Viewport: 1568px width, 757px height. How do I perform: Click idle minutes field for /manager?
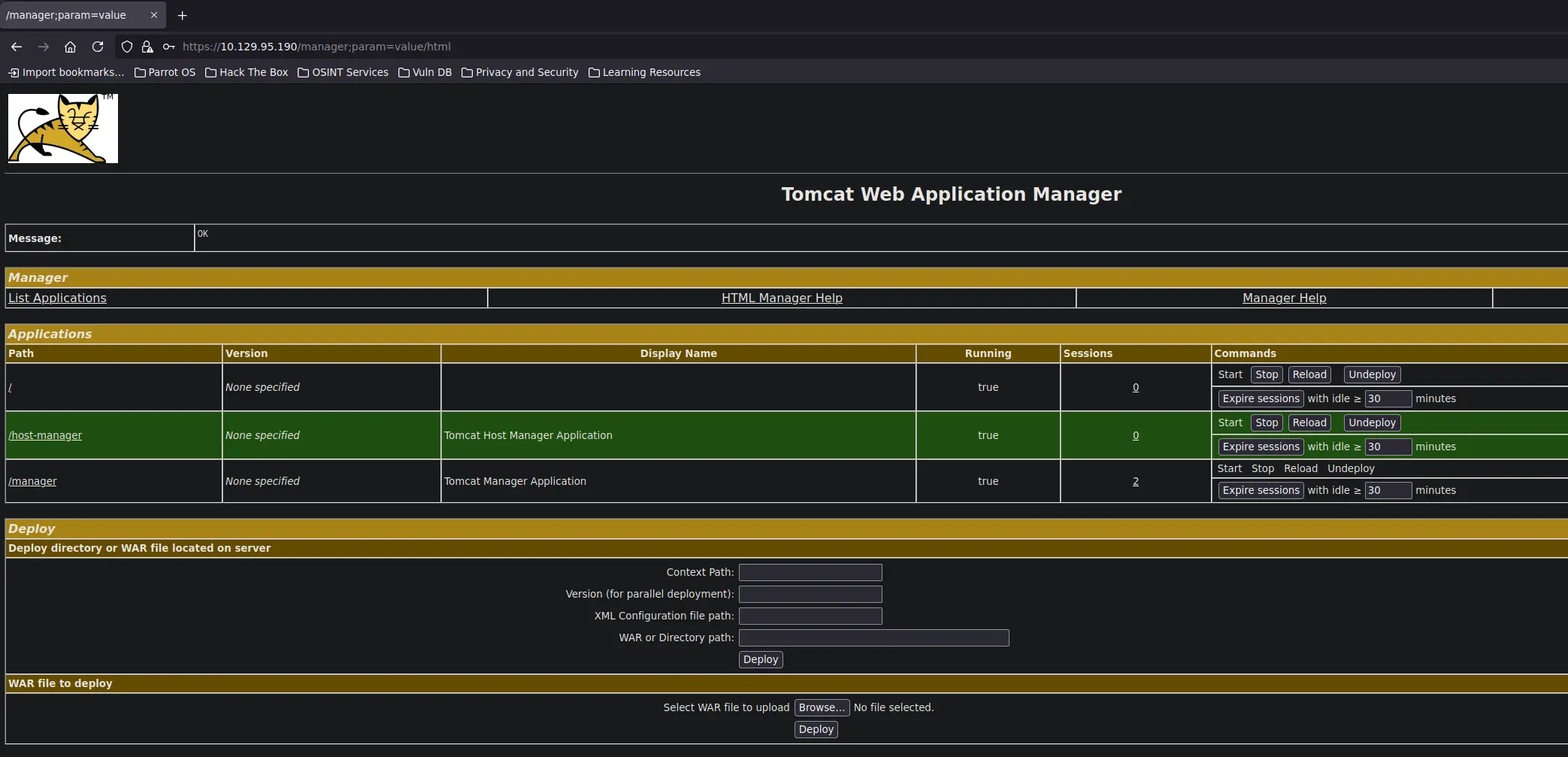(x=1388, y=490)
